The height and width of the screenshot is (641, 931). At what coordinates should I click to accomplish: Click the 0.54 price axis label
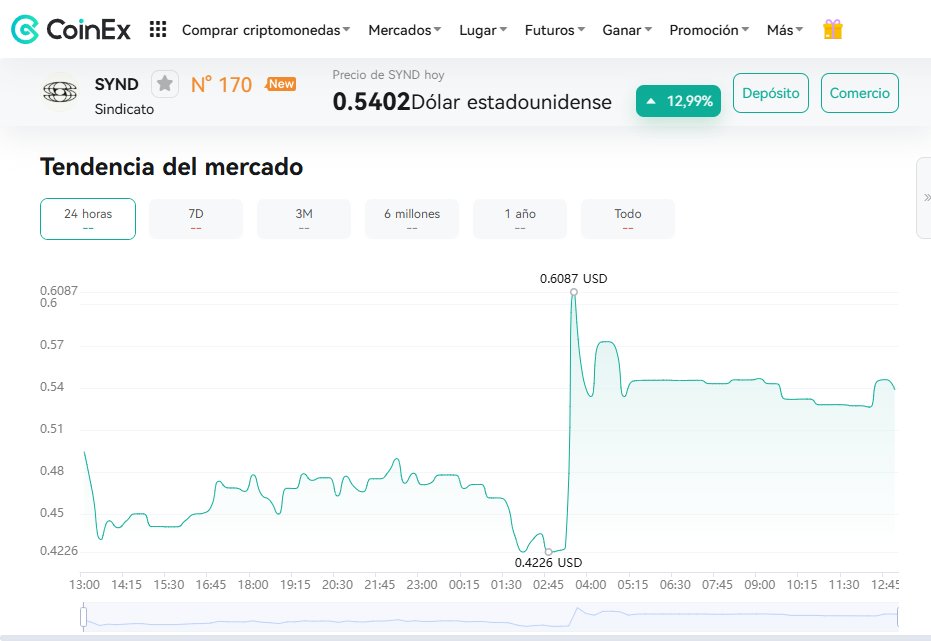coord(52,387)
